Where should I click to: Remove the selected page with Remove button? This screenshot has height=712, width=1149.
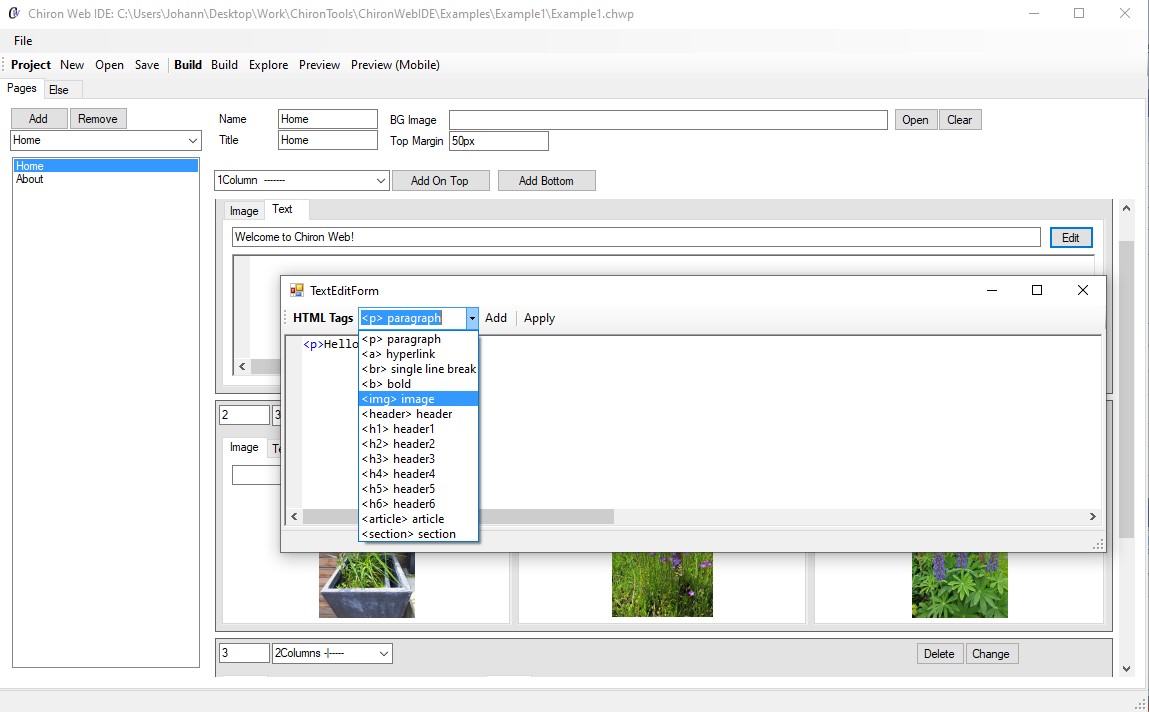(x=98, y=119)
